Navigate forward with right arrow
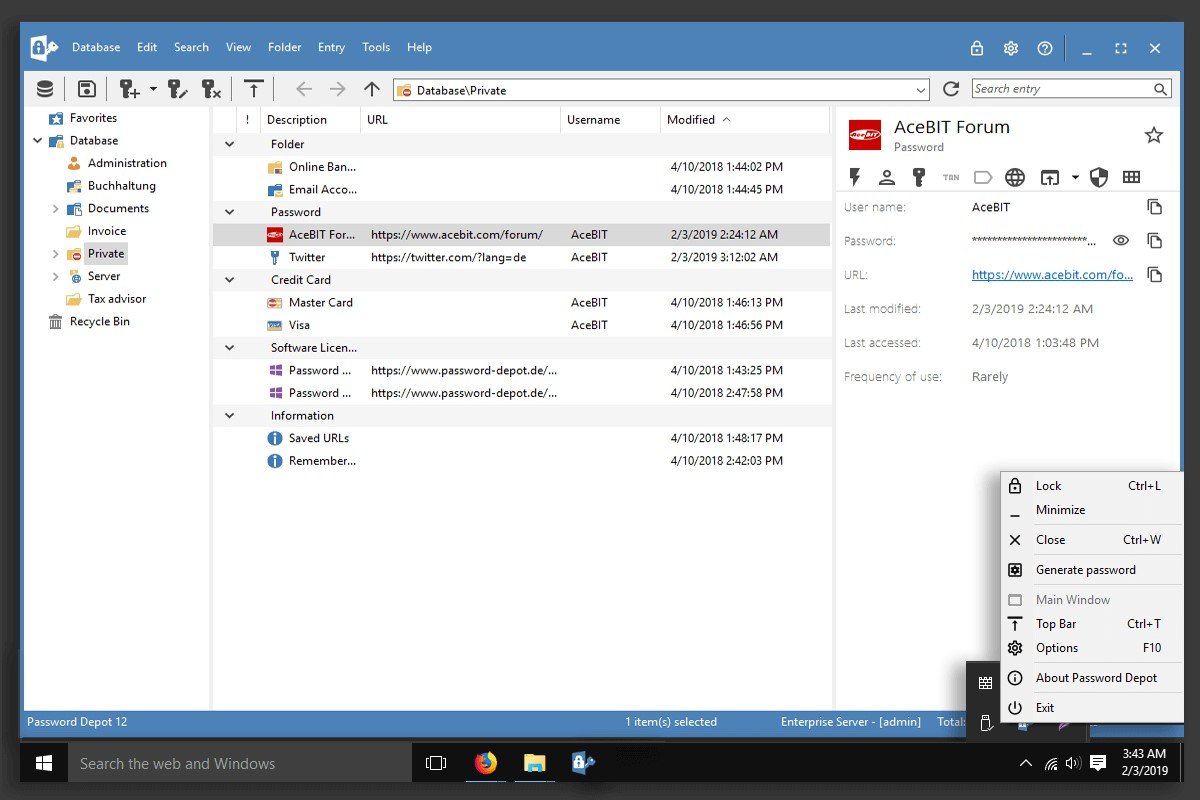Screen dimensions: 1200x800 click(338, 89)
